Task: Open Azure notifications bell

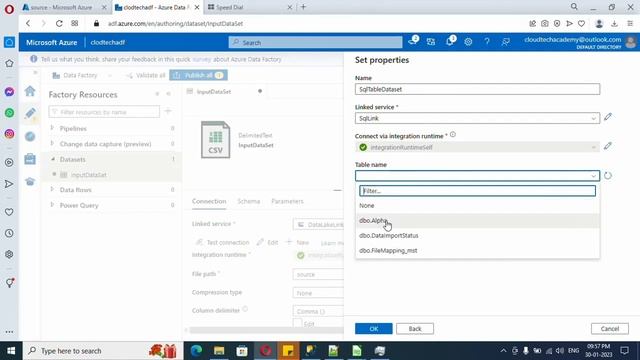Action: click(450, 41)
